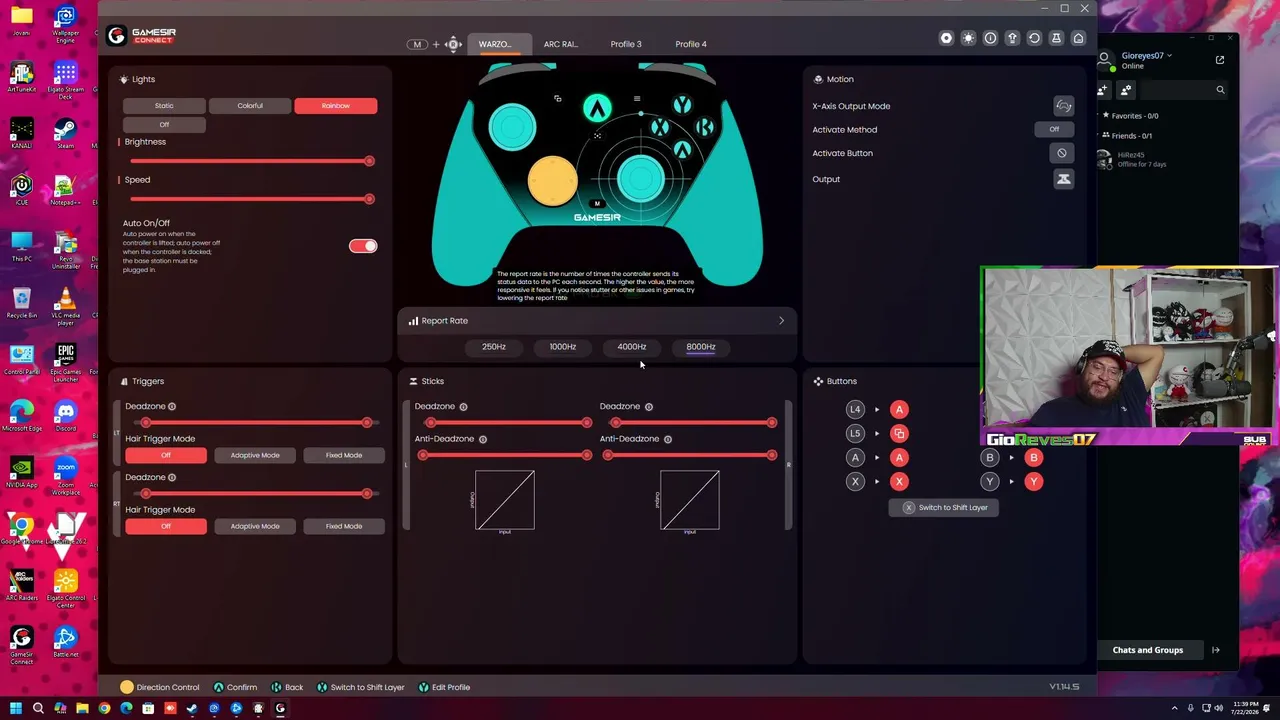Click the X-Axis Output Mode icon
Screen dimensions: 1280x720
click(1063, 106)
